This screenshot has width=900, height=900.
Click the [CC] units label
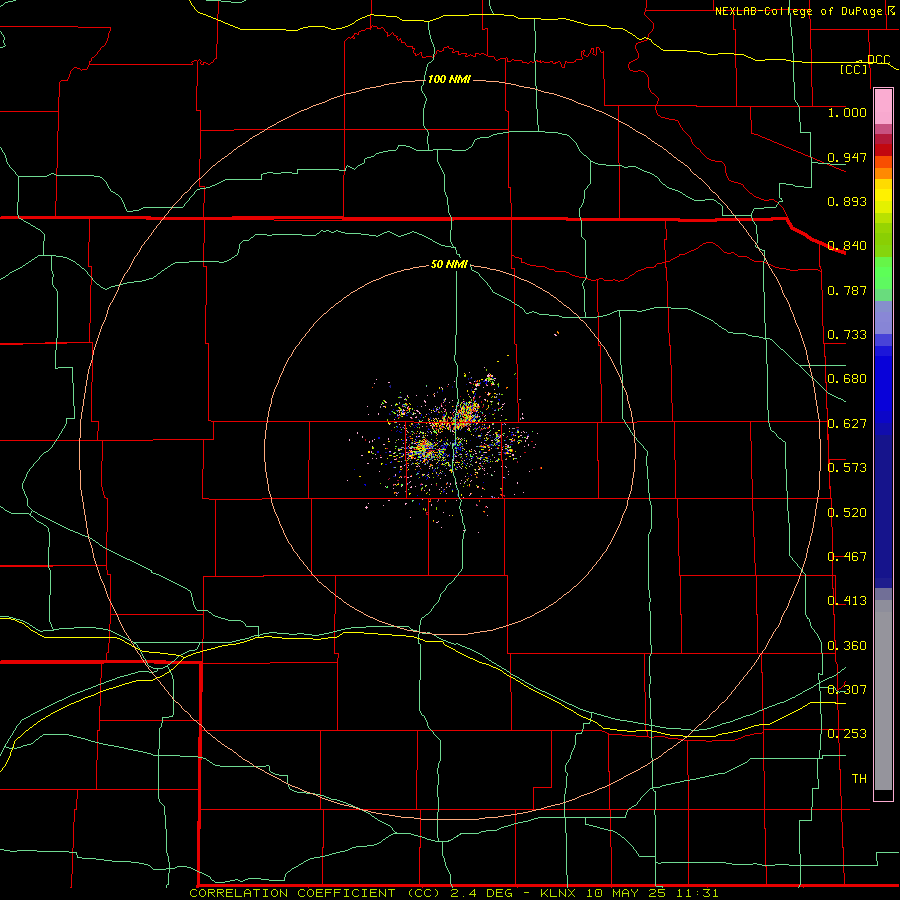click(x=854, y=69)
